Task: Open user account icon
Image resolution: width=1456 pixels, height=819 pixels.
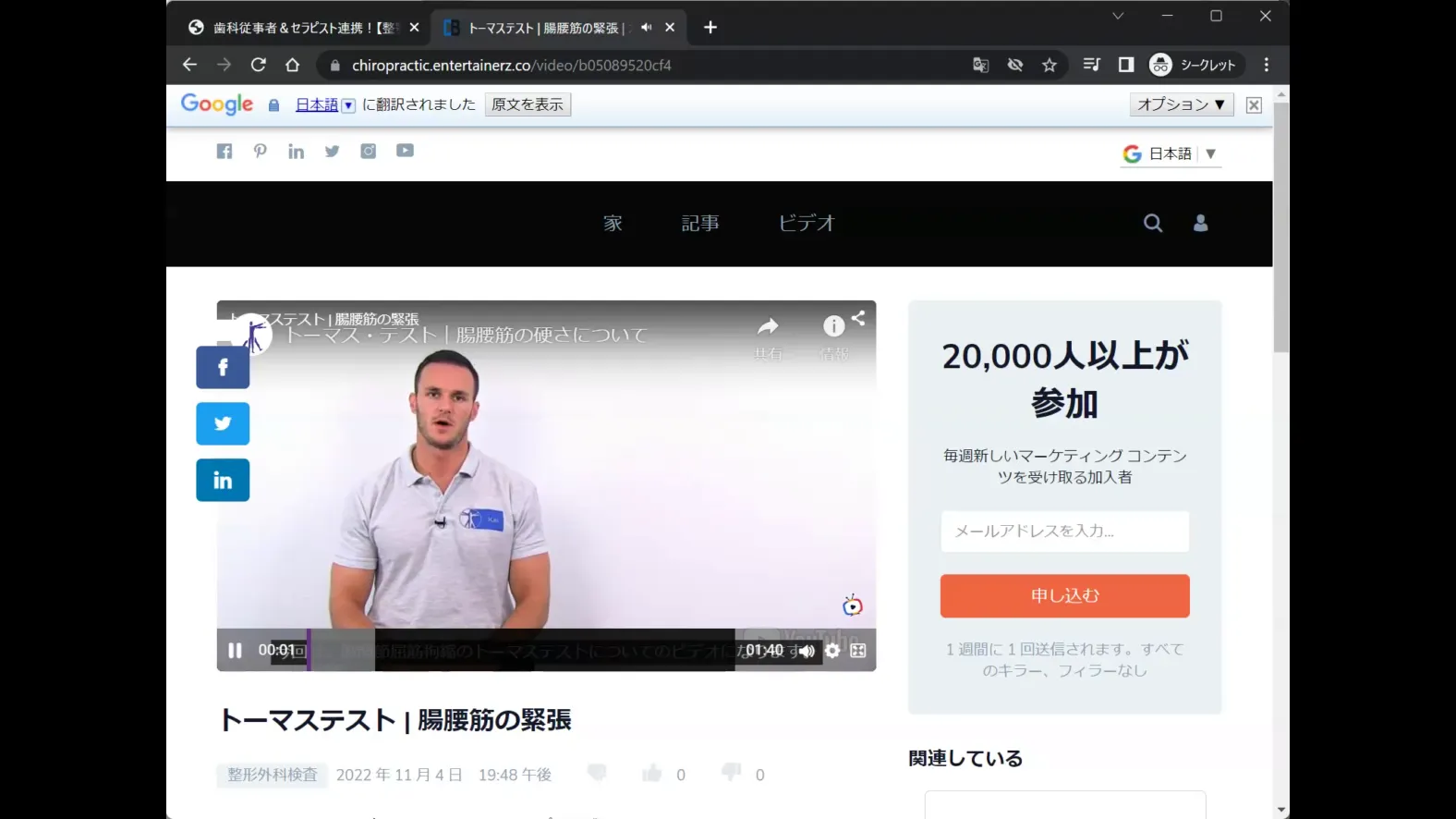Action: click(x=1200, y=223)
